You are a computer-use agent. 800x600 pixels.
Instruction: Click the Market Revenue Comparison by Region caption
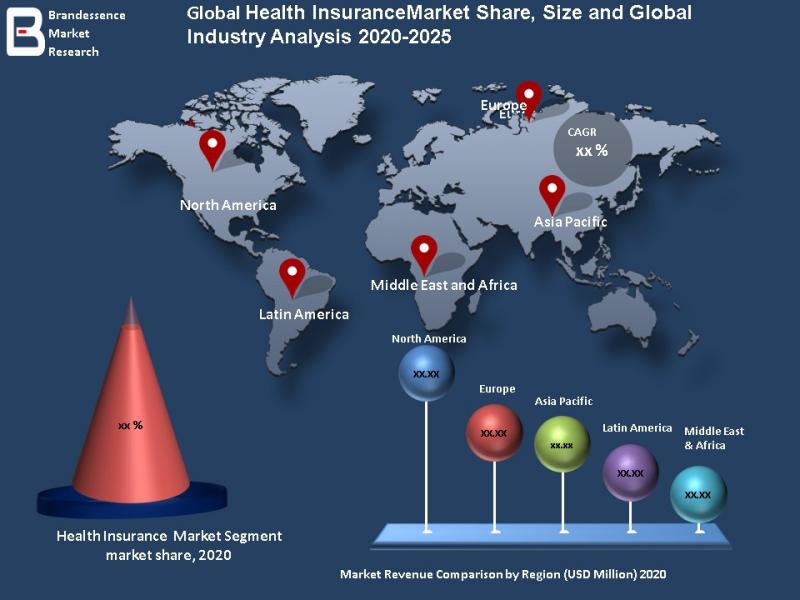(x=503, y=574)
